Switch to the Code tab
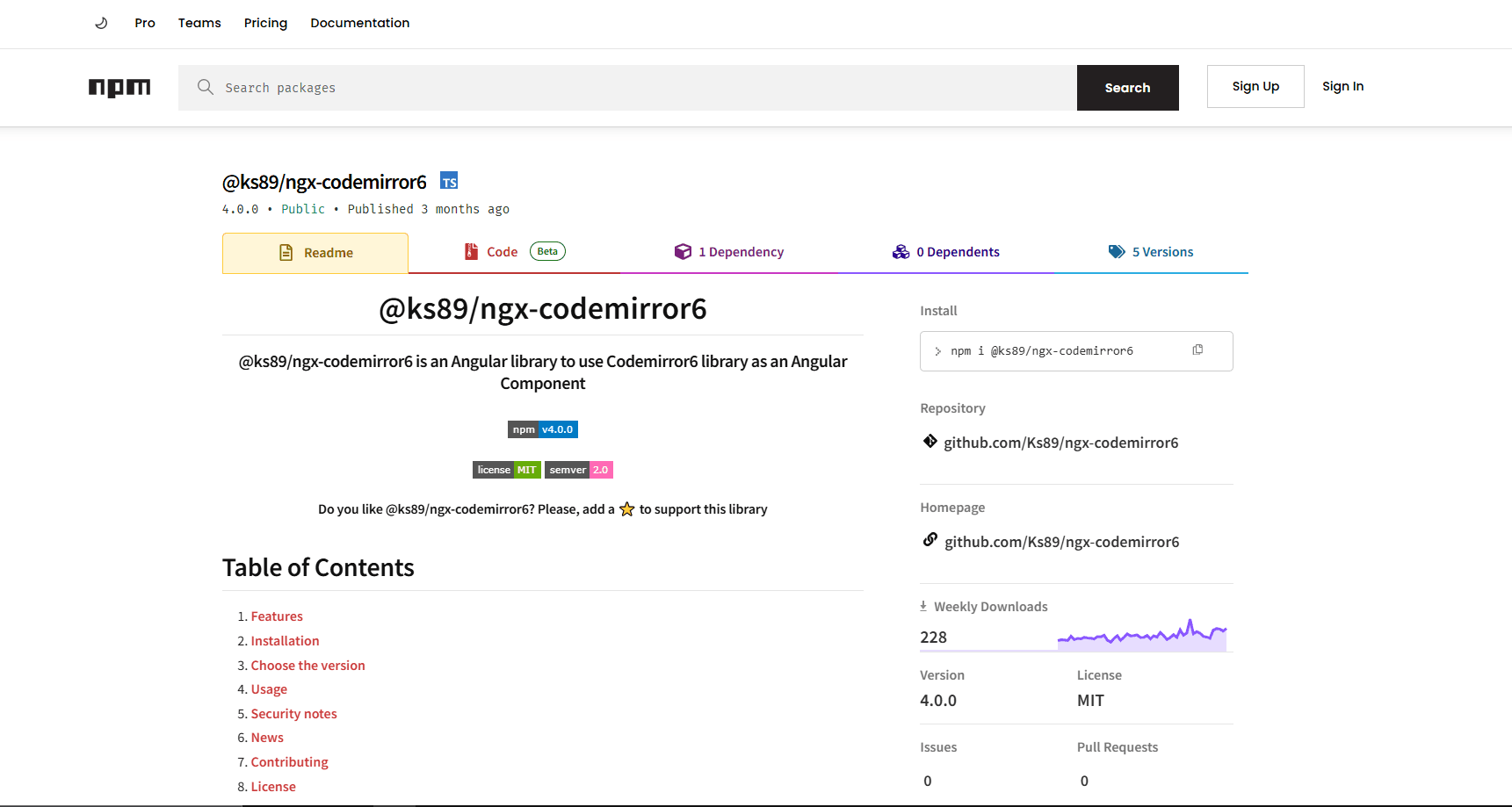This screenshot has width=1512, height=807. pos(514,252)
